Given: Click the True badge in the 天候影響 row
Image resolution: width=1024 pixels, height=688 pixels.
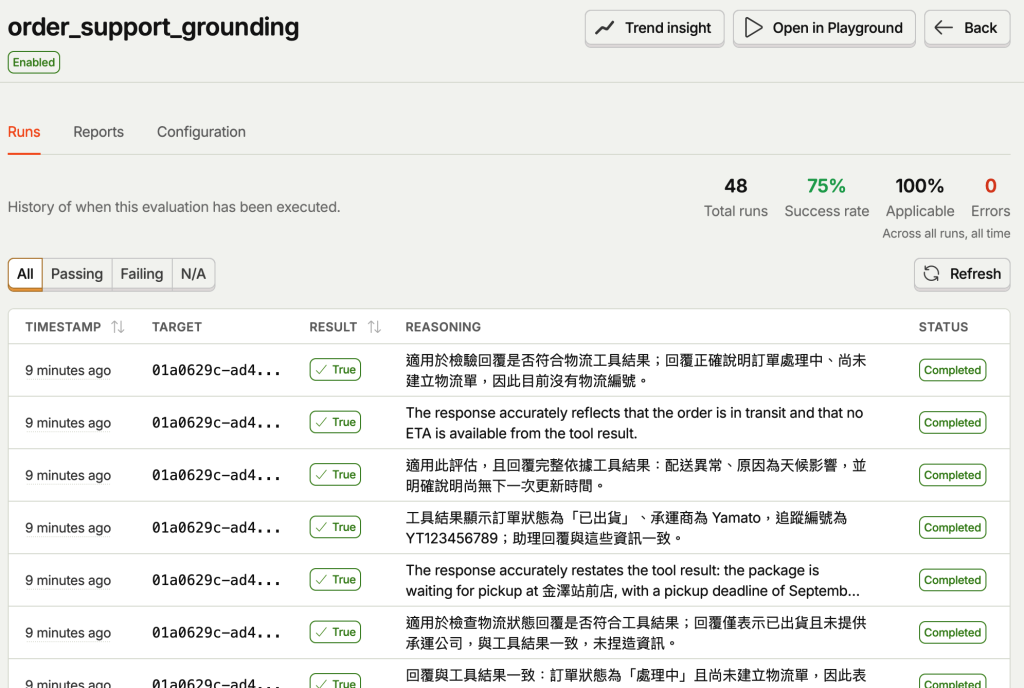Looking at the screenshot, I should pyautogui.click(x=335, y=475).
